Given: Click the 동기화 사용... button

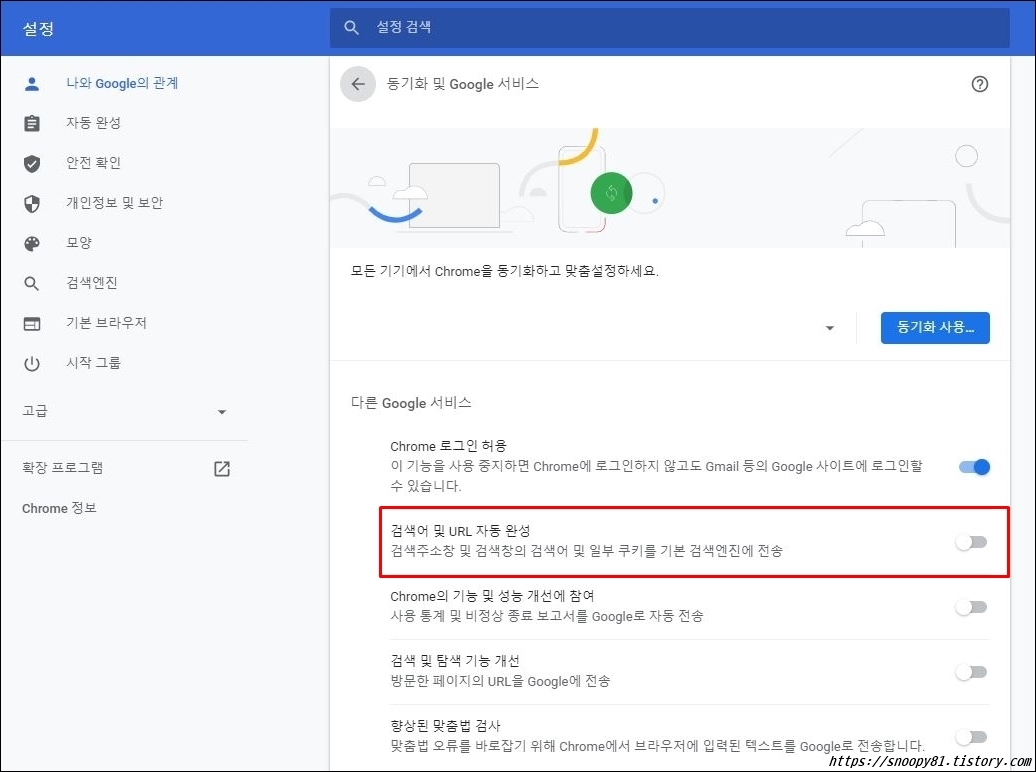Looking at the screenshot, I should point(935,328).
